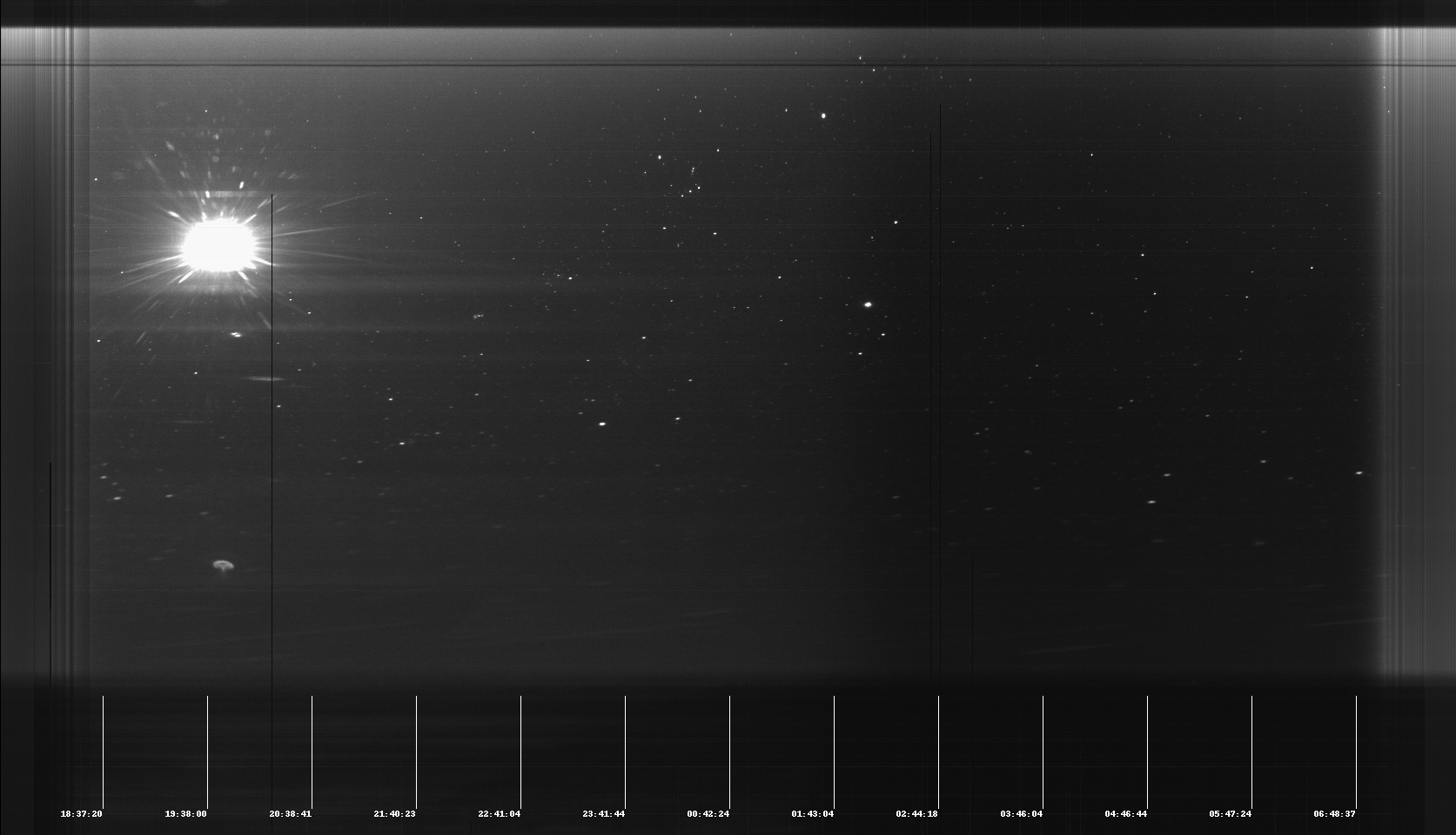Click the 06:48:37 timestamp label

point(1334,814)
